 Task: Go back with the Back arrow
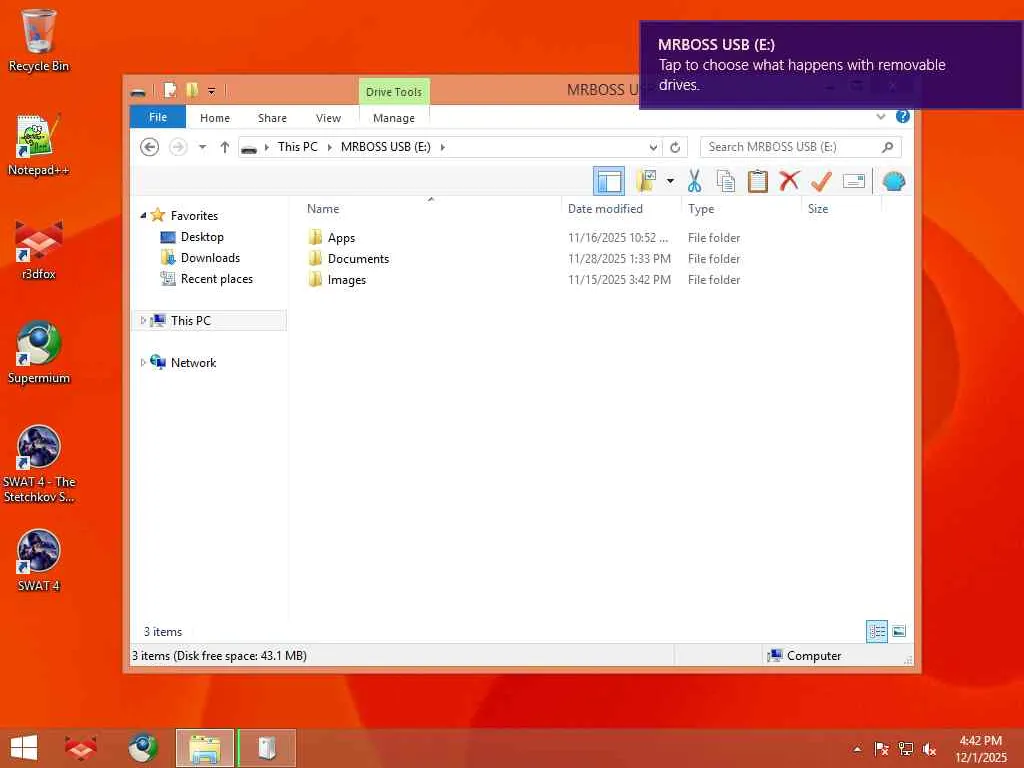coord(150,147)
